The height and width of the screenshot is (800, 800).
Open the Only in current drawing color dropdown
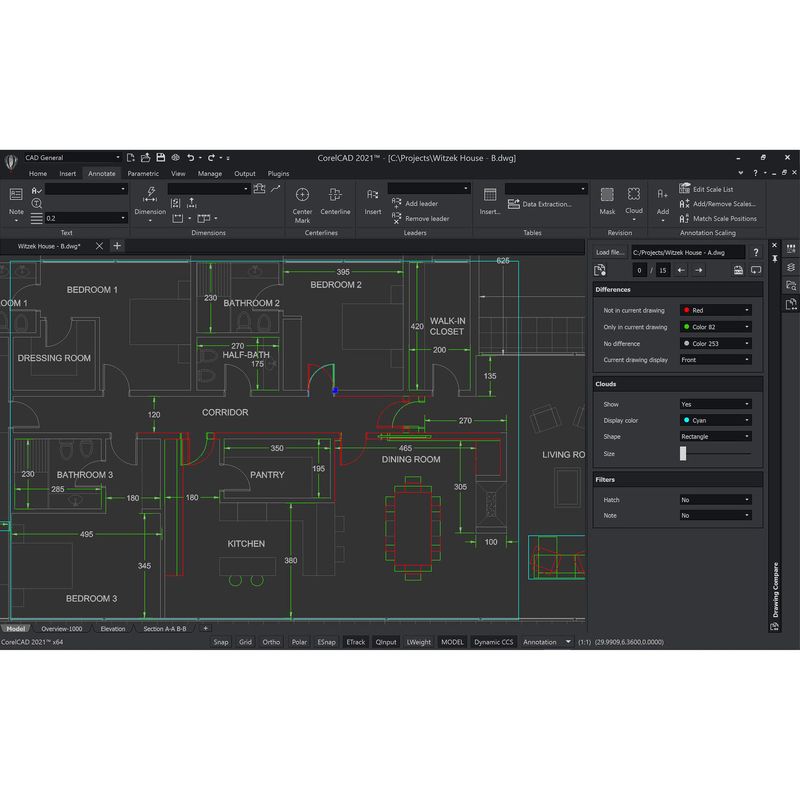coord(715,327)
